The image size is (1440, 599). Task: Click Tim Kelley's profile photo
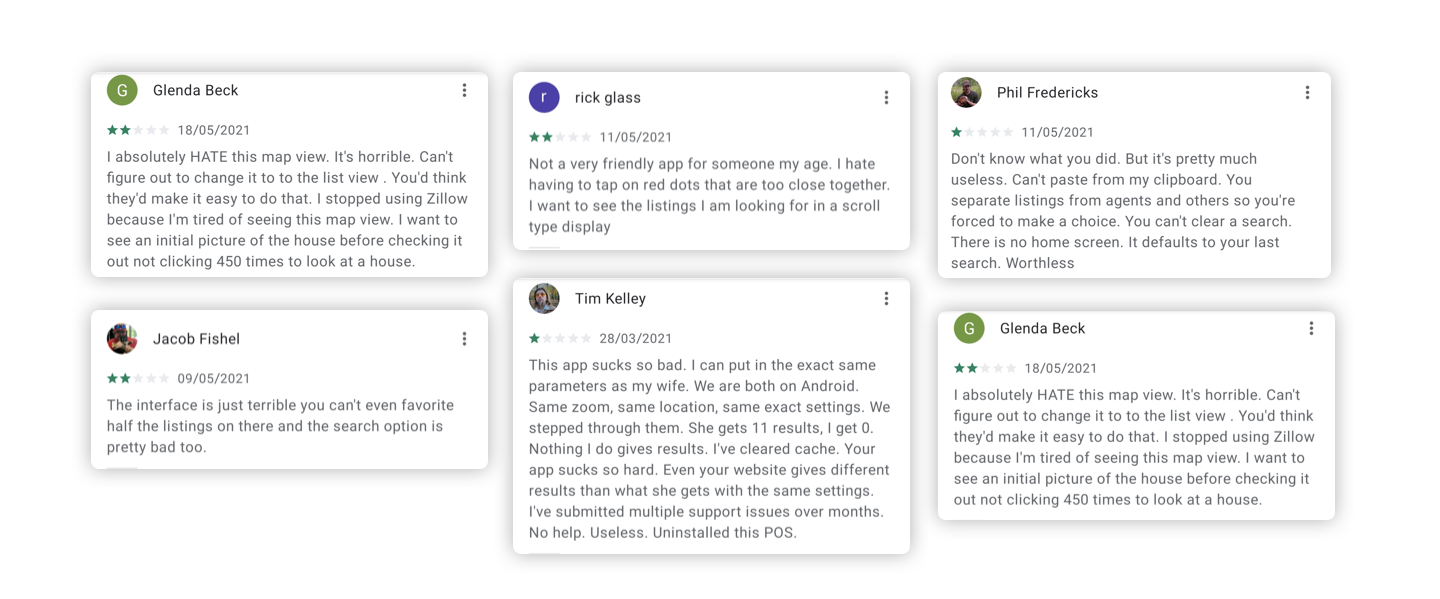(x=543, y=297)
